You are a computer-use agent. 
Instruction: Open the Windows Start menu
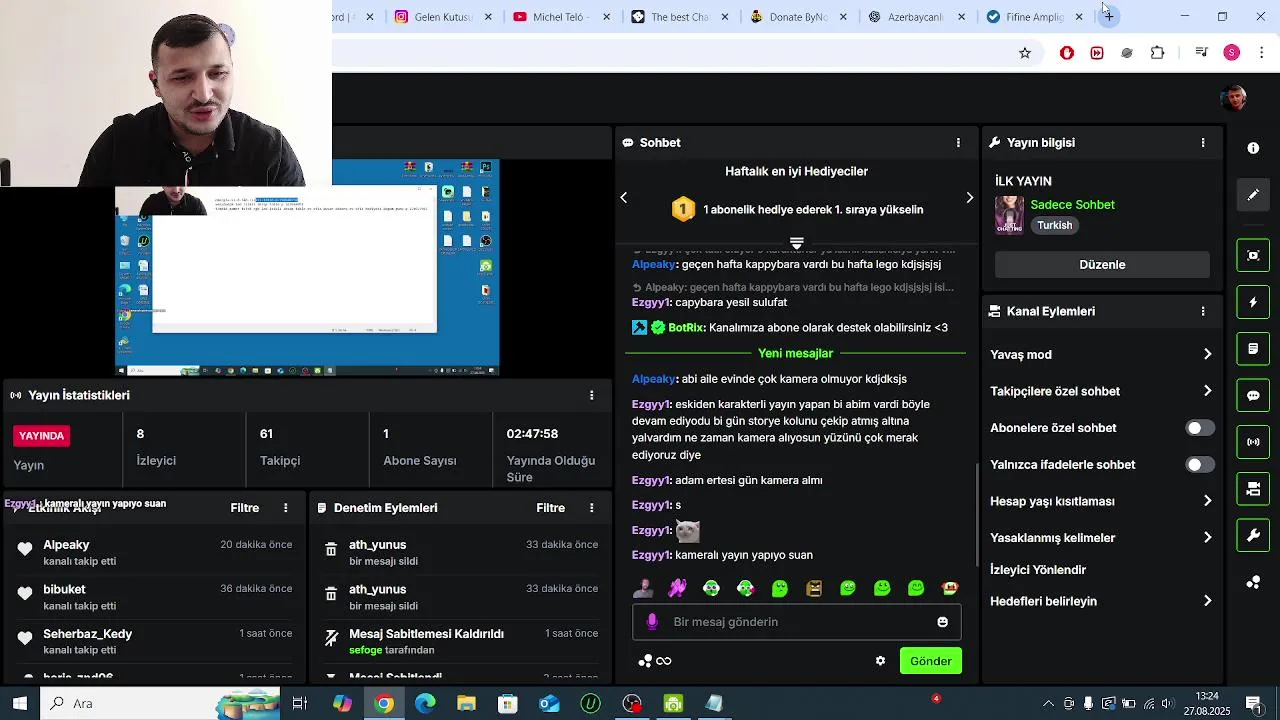click(x=20, y=704)
